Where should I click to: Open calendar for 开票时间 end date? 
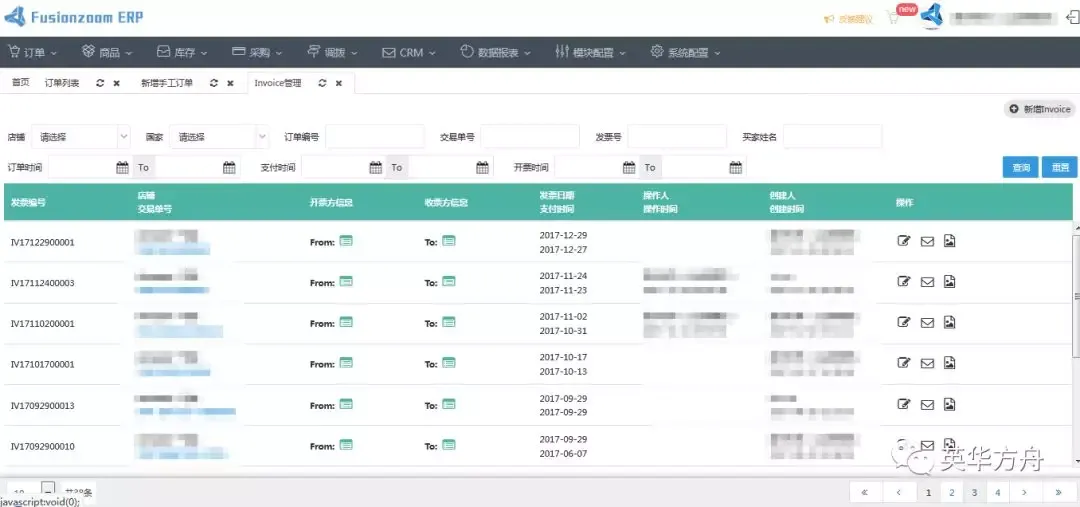click(x=735, y=167)
